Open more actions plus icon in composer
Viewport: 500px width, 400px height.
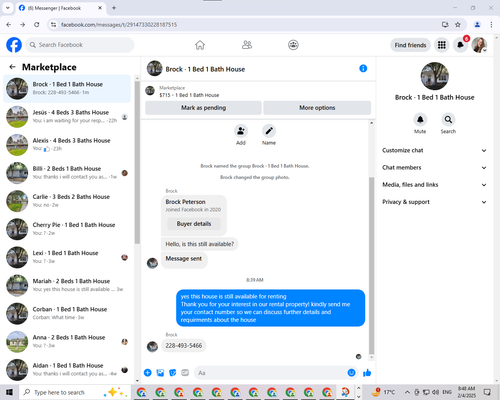click(148, 373)
